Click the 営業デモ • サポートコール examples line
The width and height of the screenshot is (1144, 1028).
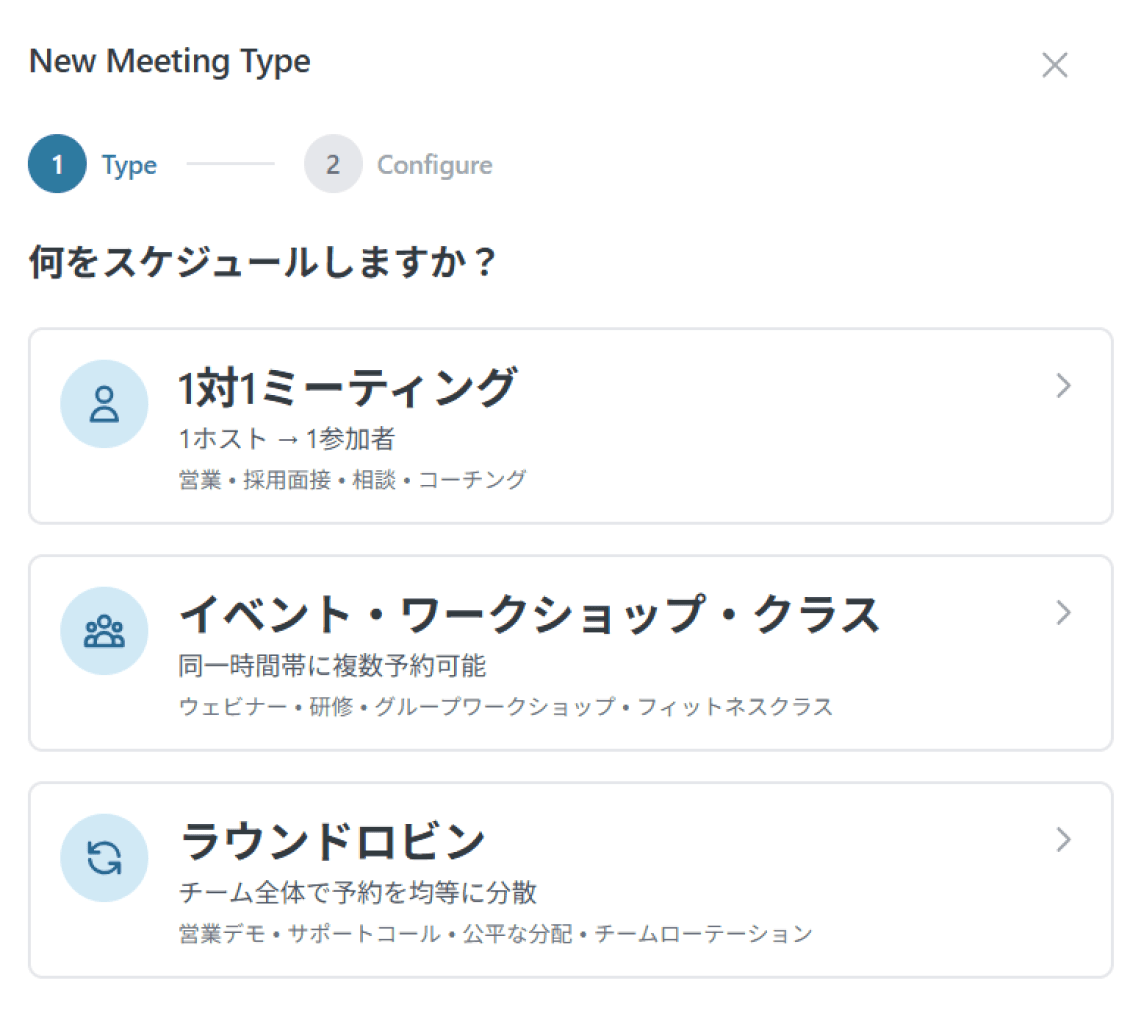(495, 934)
